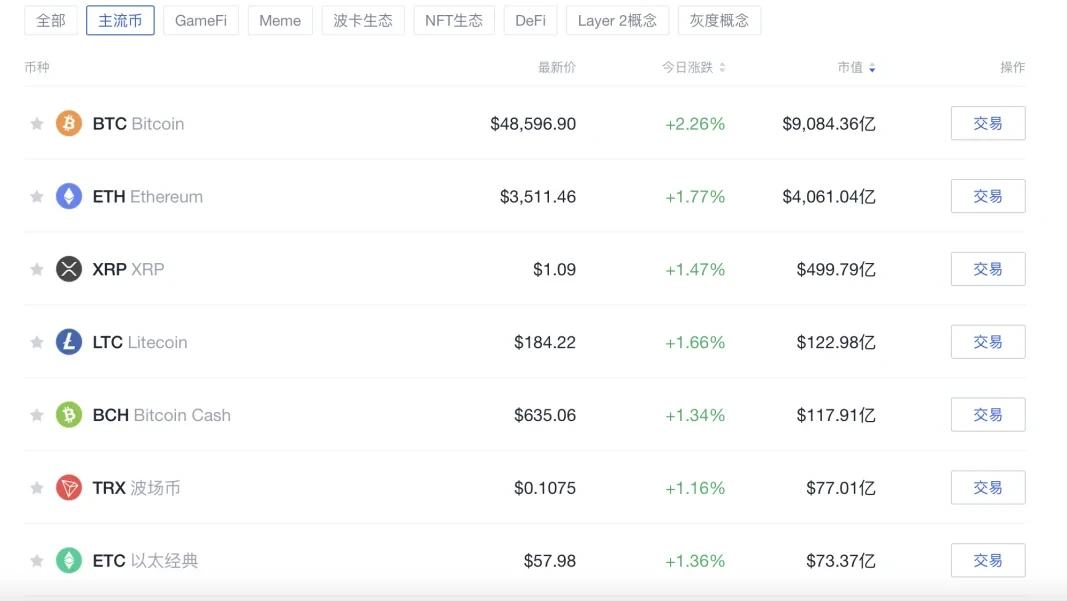Click the ETC green coin icon
The width and height of the screenshot is (1067, 601).
tap(69, 561)
